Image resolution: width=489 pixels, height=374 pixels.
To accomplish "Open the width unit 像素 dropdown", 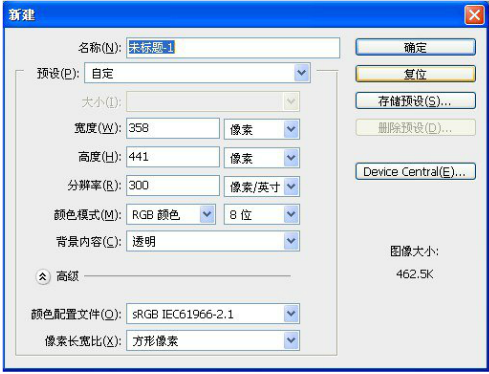I will click(262, 129).
